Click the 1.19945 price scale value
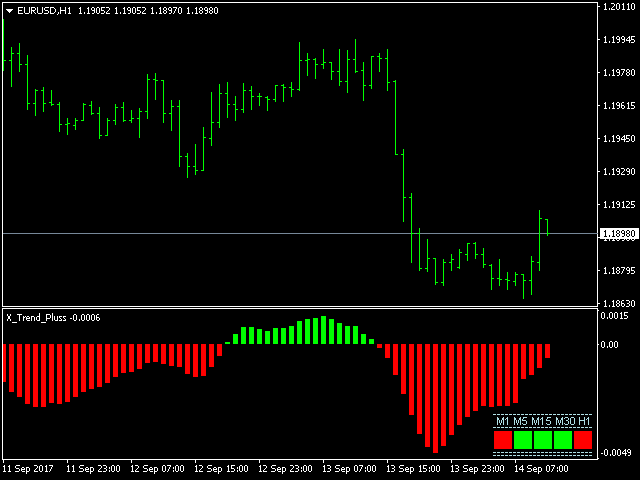 click(619, 40)
